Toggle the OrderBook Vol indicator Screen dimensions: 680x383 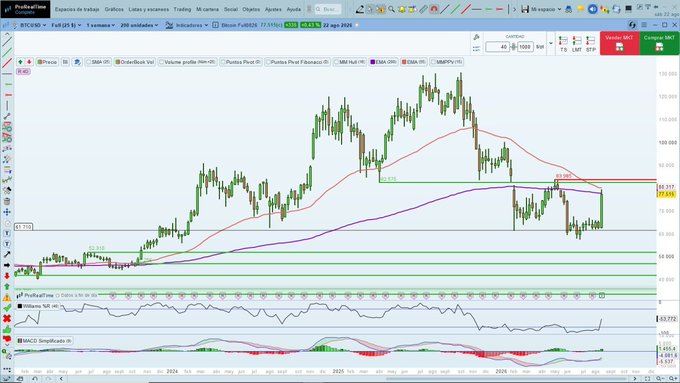pyautogui.click(x=134, y=62)
